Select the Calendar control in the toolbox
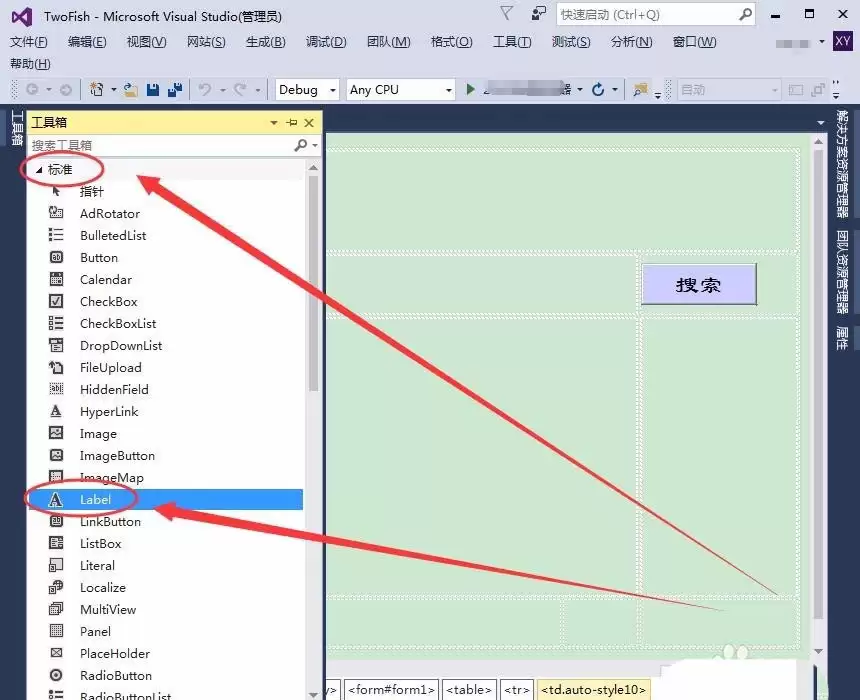Viewport: 860px width, 700px height. point(106,279)
